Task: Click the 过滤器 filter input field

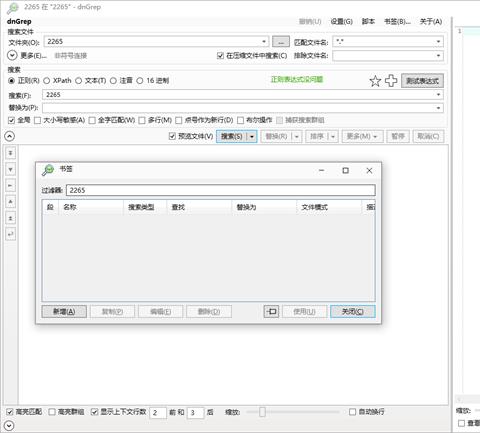Action: coord(221,190)
